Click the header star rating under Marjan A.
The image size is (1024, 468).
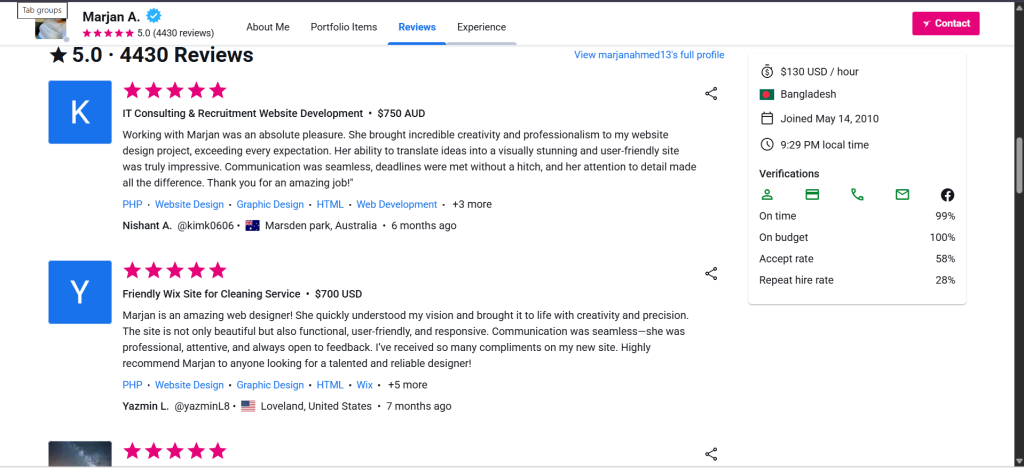[x=108, y=33]
